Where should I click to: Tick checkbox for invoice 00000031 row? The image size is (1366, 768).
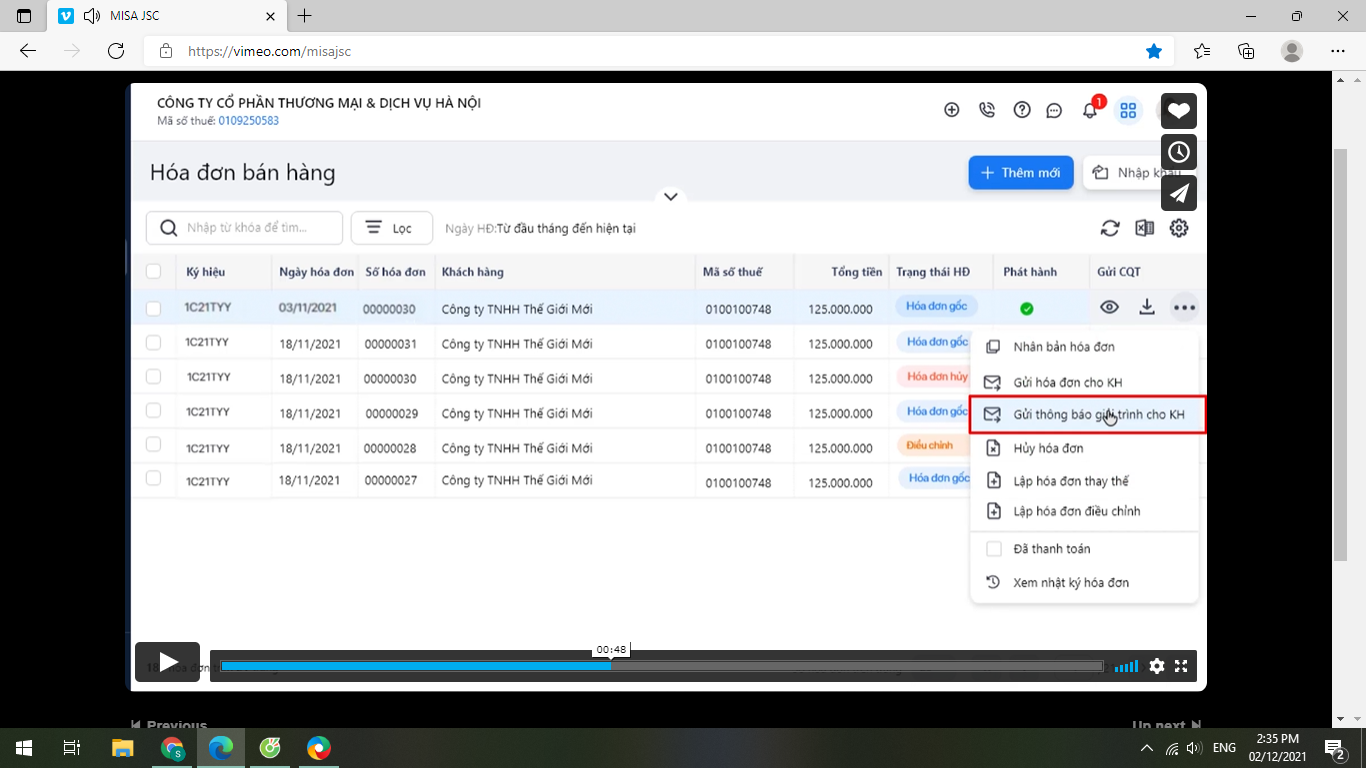tap(153, 343)
